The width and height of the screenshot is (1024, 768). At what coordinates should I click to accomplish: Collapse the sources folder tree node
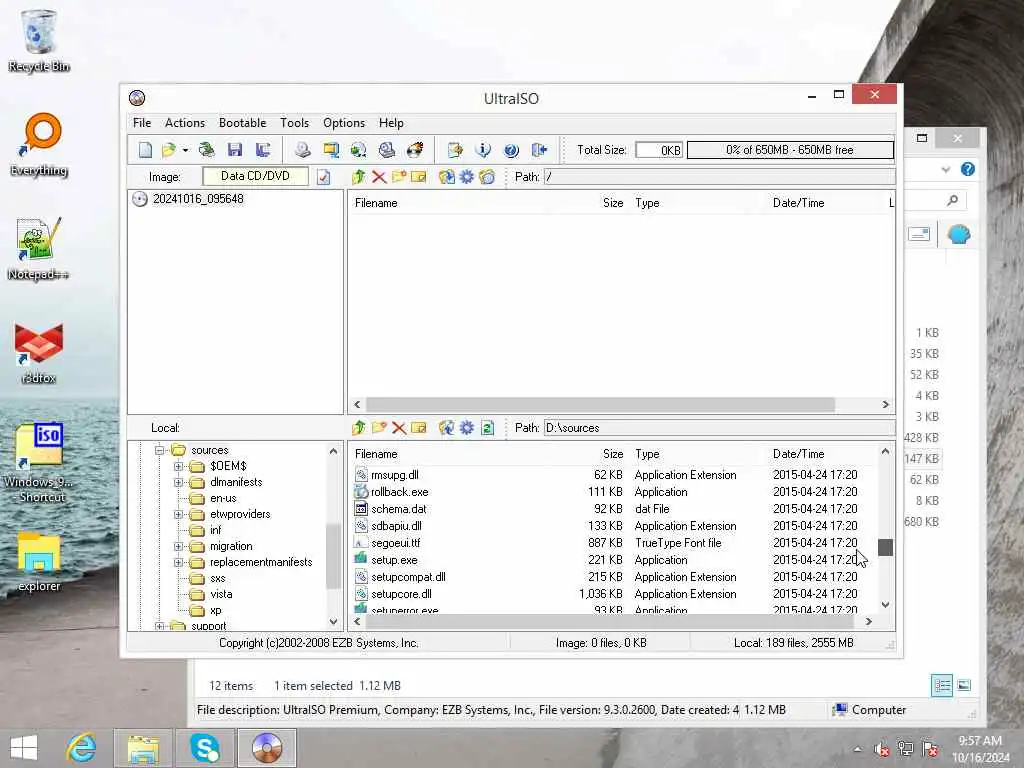click(x=159, y=450)
